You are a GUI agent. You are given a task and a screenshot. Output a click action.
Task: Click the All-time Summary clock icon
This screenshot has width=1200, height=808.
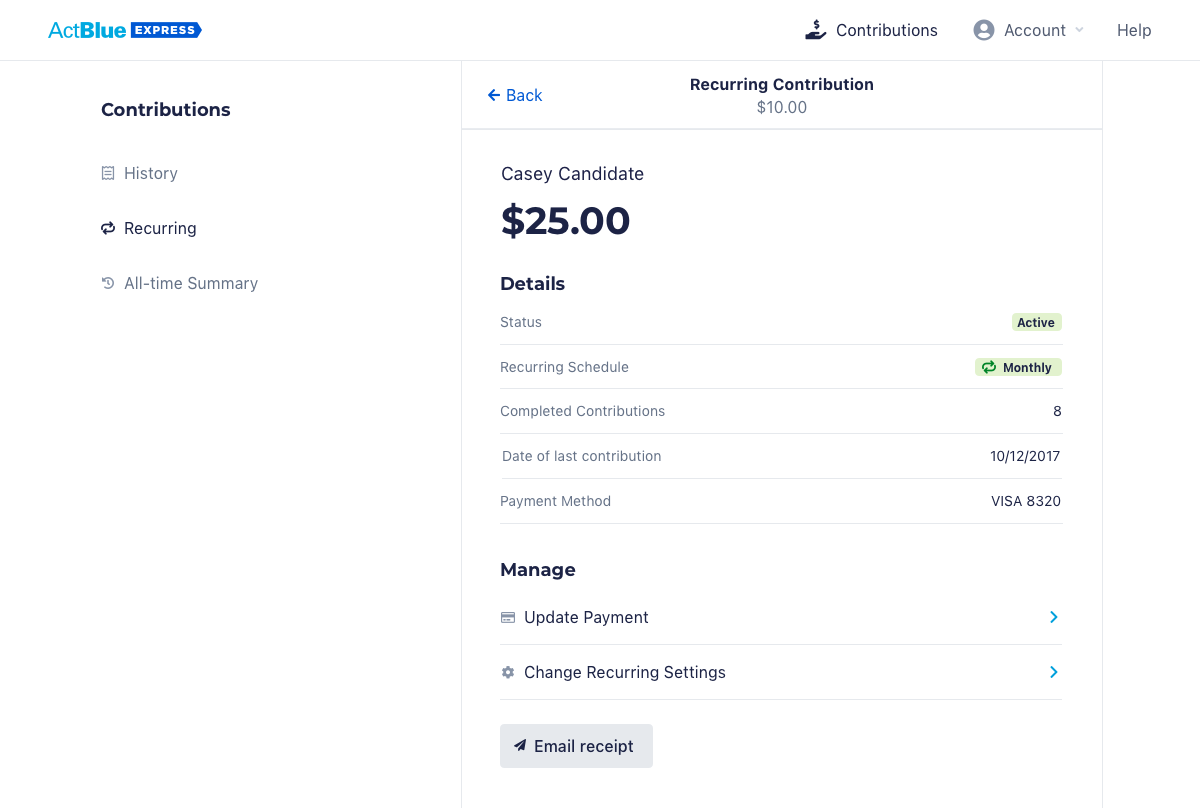coord(108,283)
